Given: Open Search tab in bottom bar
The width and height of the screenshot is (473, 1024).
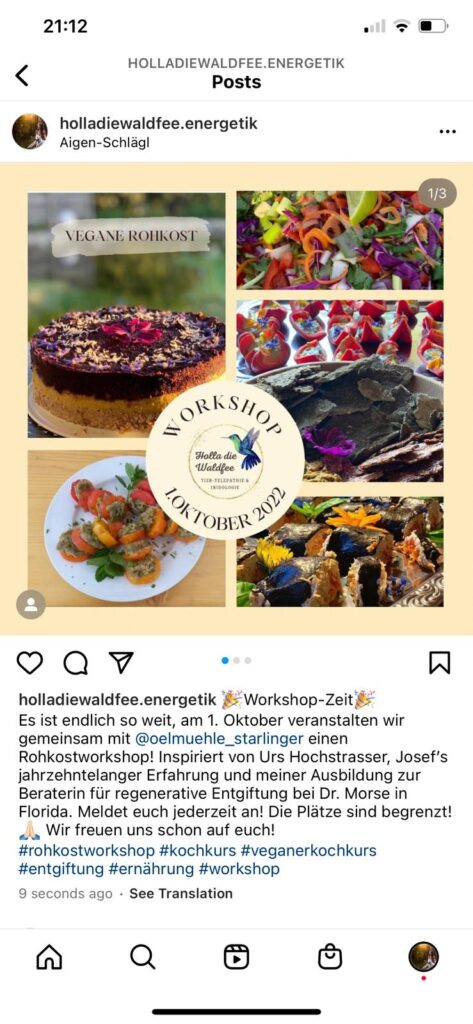Looking at the screenshot, I should click(x=142, y=957).
